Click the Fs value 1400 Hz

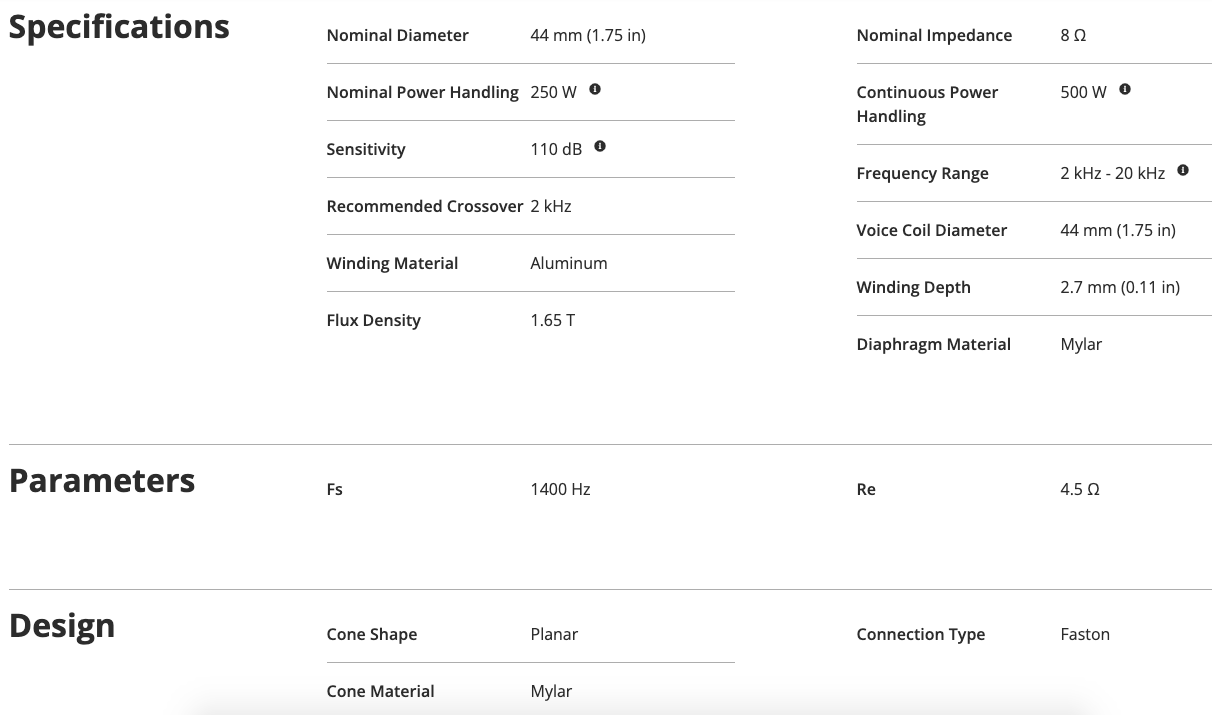(x=560, y=489)
